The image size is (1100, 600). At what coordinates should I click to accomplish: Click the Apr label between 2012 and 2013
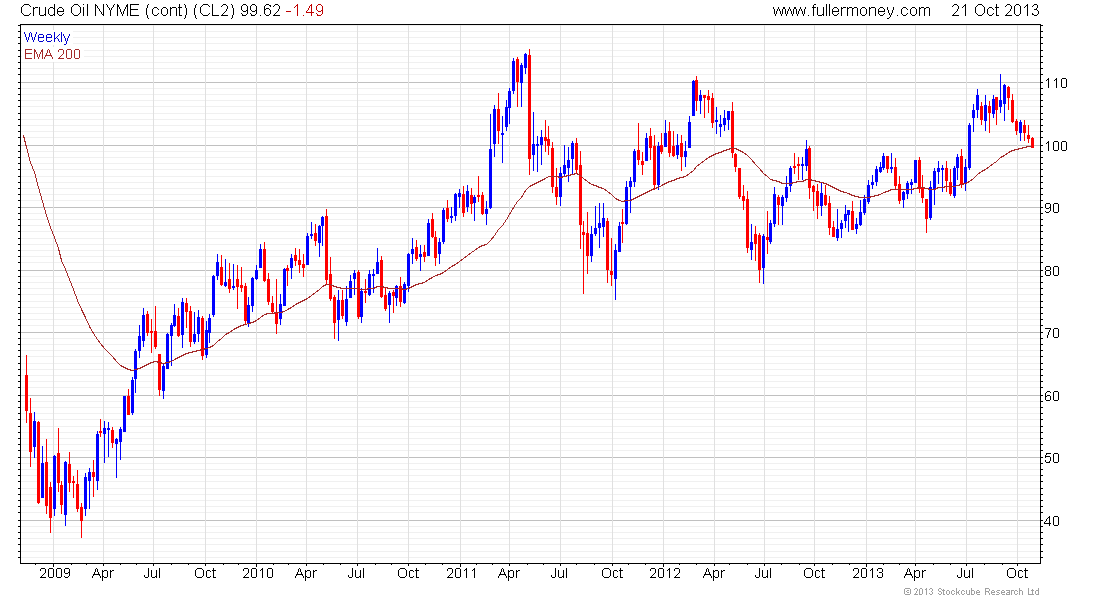click(x=713, y=573)
